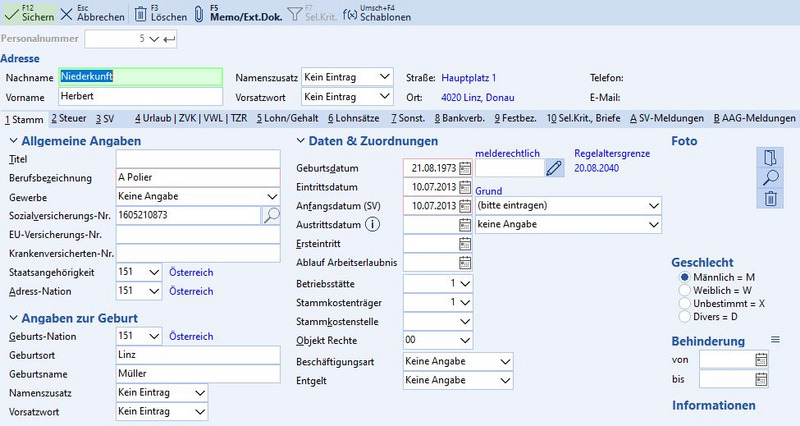The image size is (800, 426).
Task: Expand the Gewerbe dropdown
Action: 271,196
